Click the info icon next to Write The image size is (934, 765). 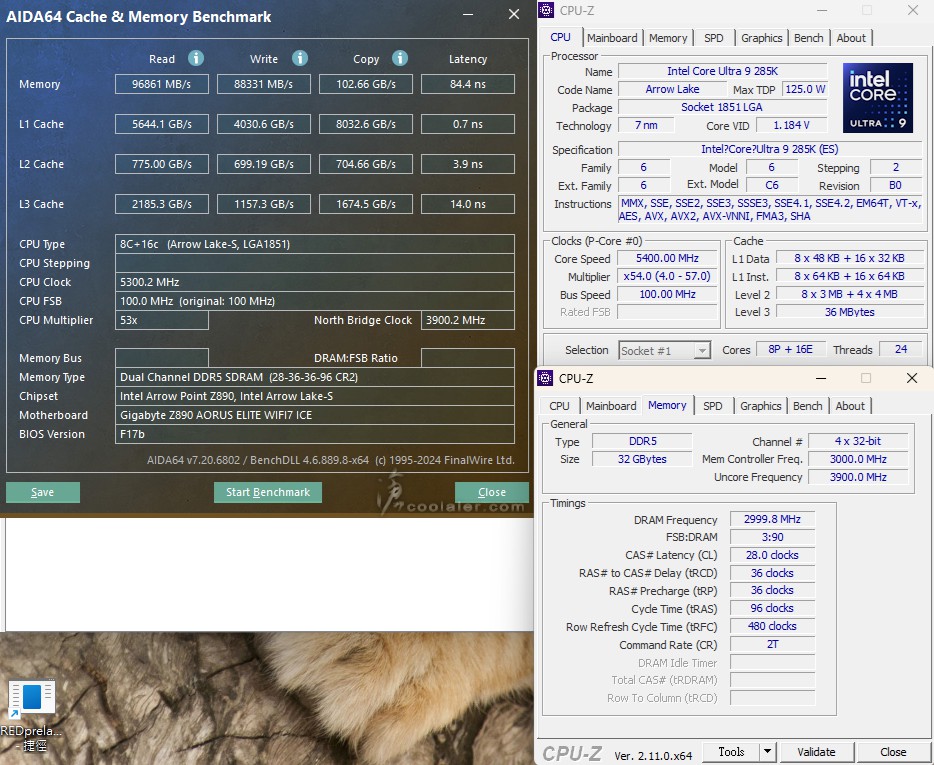pos(300,58)
